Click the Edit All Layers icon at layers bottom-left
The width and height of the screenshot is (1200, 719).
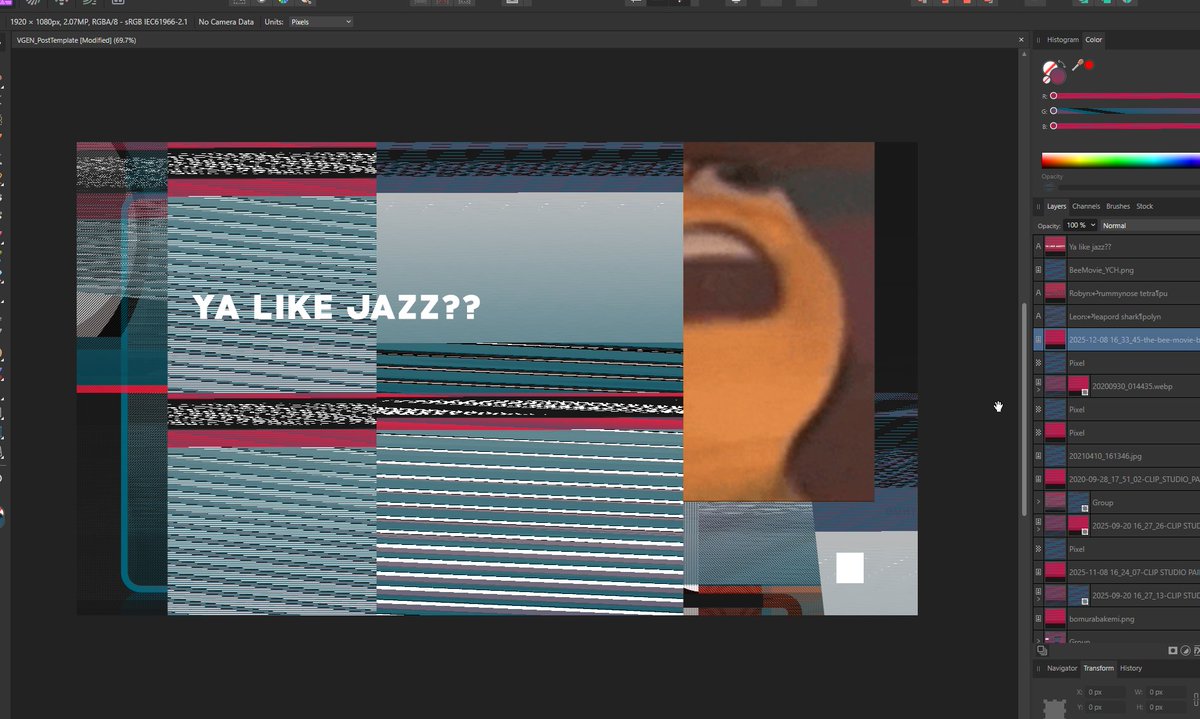point(1041,650)
